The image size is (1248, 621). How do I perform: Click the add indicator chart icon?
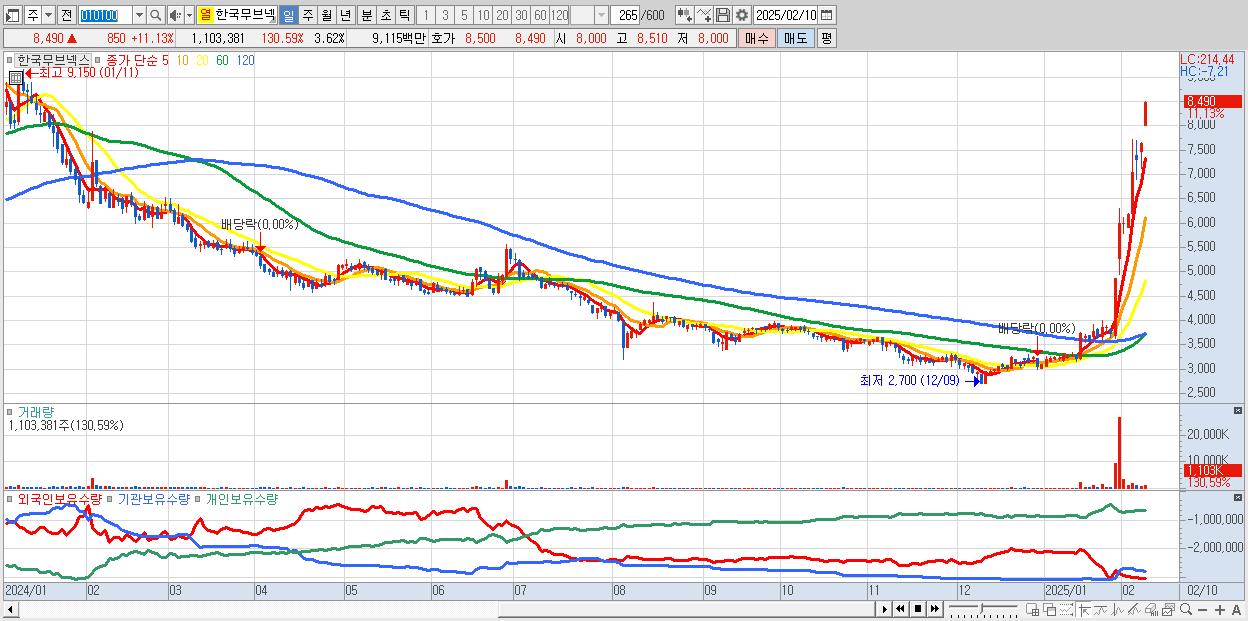685,15
